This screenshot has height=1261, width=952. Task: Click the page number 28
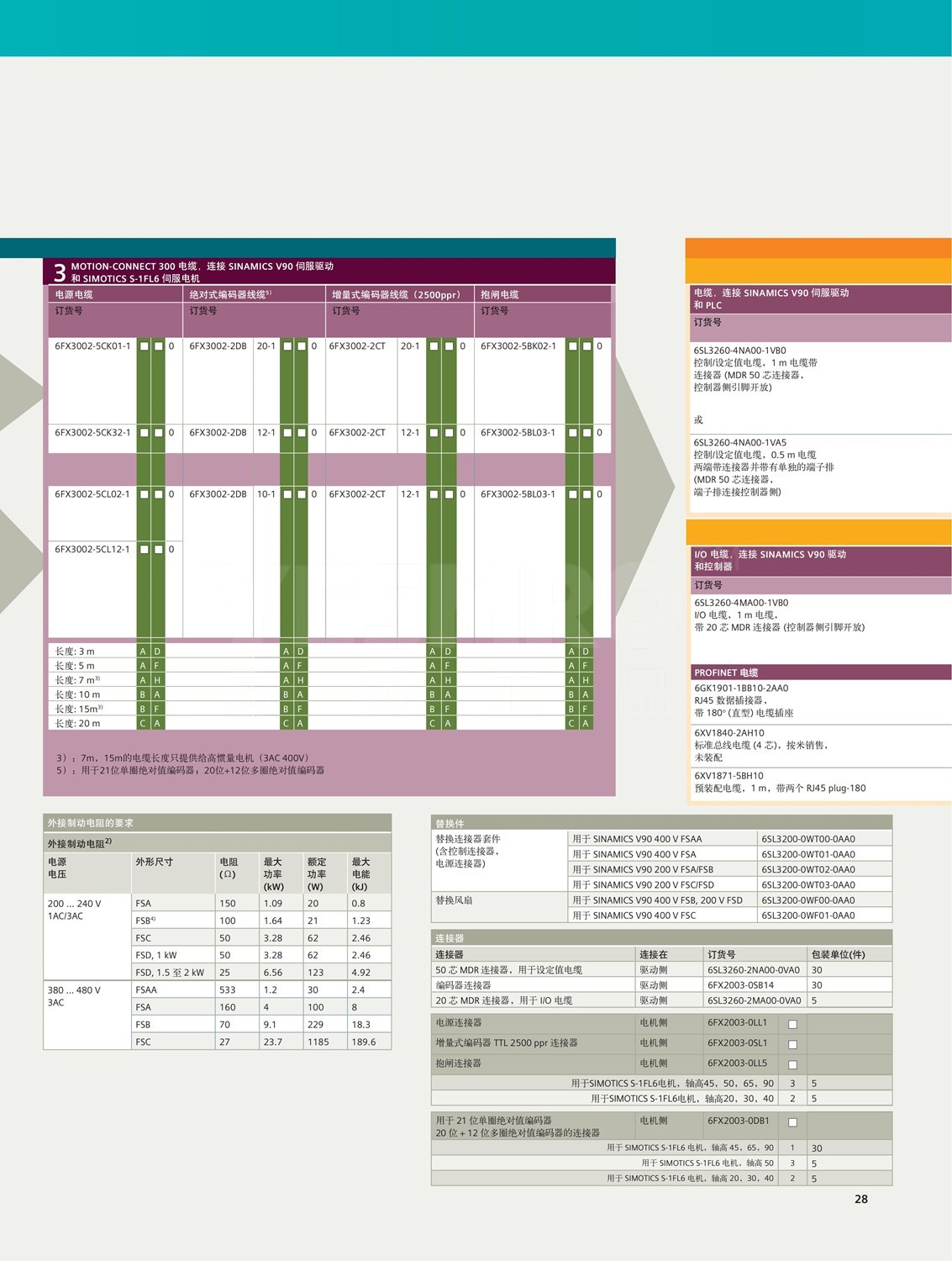[x=860, y=1199]
